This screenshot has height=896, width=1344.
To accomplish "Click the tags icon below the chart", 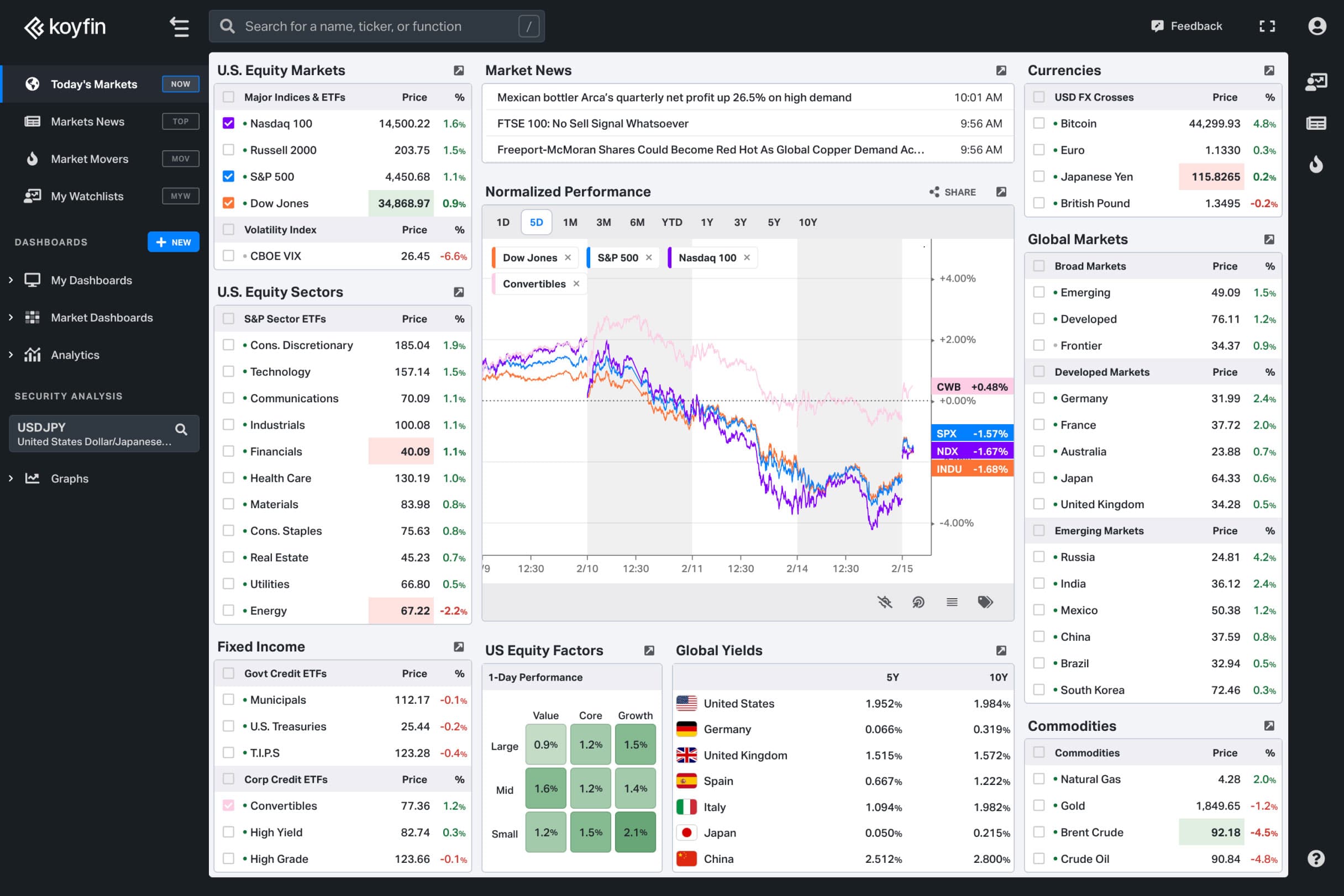I will tap(985, 602).
